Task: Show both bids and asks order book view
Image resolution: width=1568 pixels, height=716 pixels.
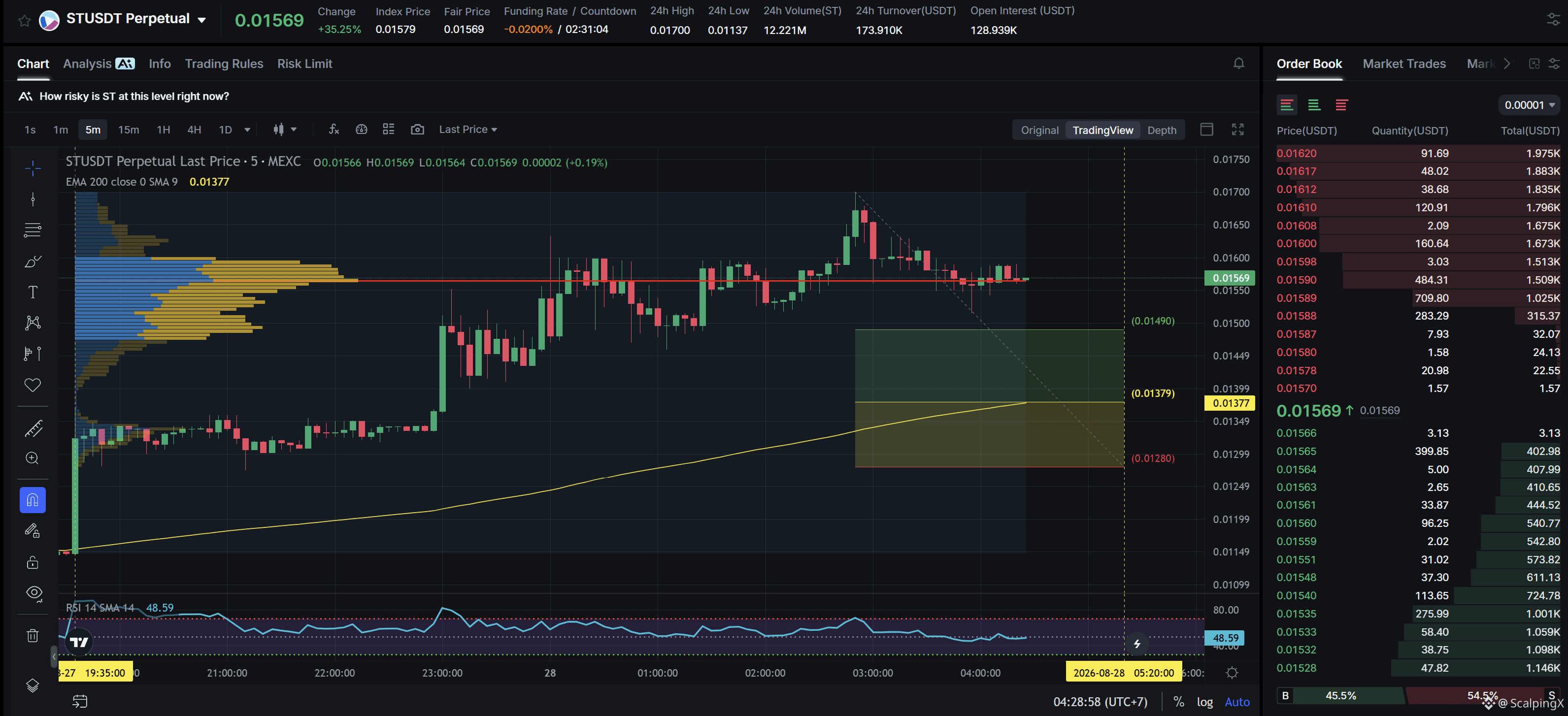Action: point(1287,104)
